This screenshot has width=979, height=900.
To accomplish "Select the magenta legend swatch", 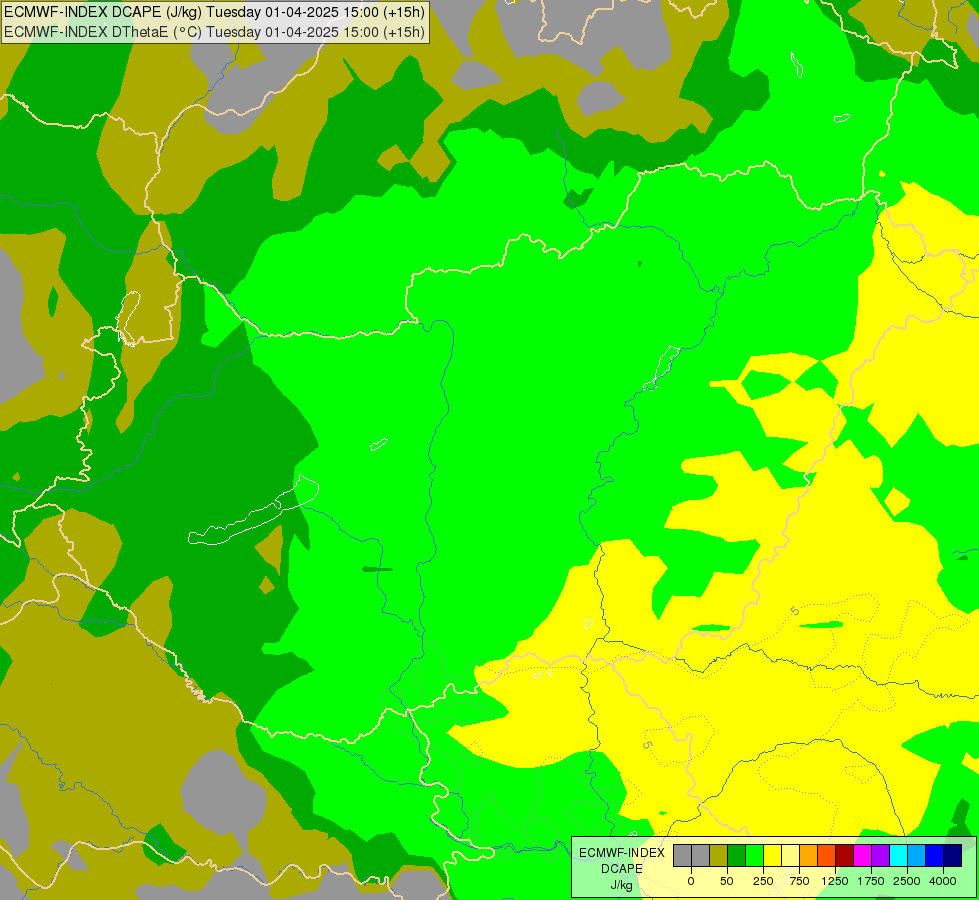I will pyautogui.click(x=862, y=856).
